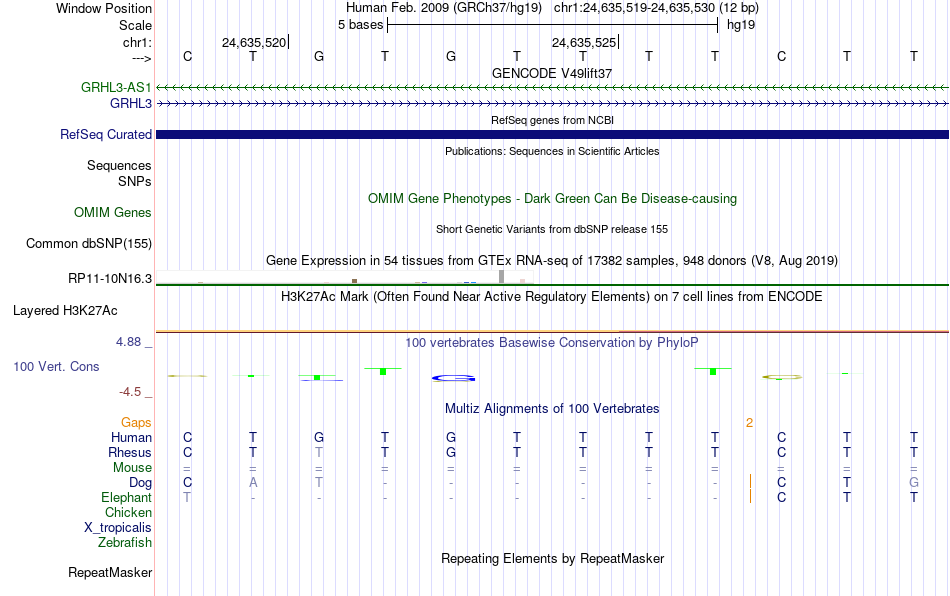Click the GRHL3-AS1 gene label
950x596 pixels.
[116, 87]
